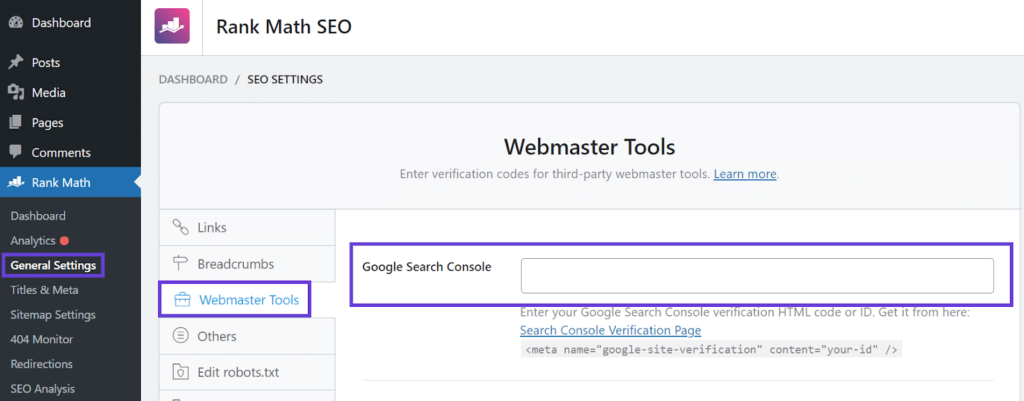Click the Pages icon in sidebar
The height and width of the screenshot is (401, 1024).
16,123
